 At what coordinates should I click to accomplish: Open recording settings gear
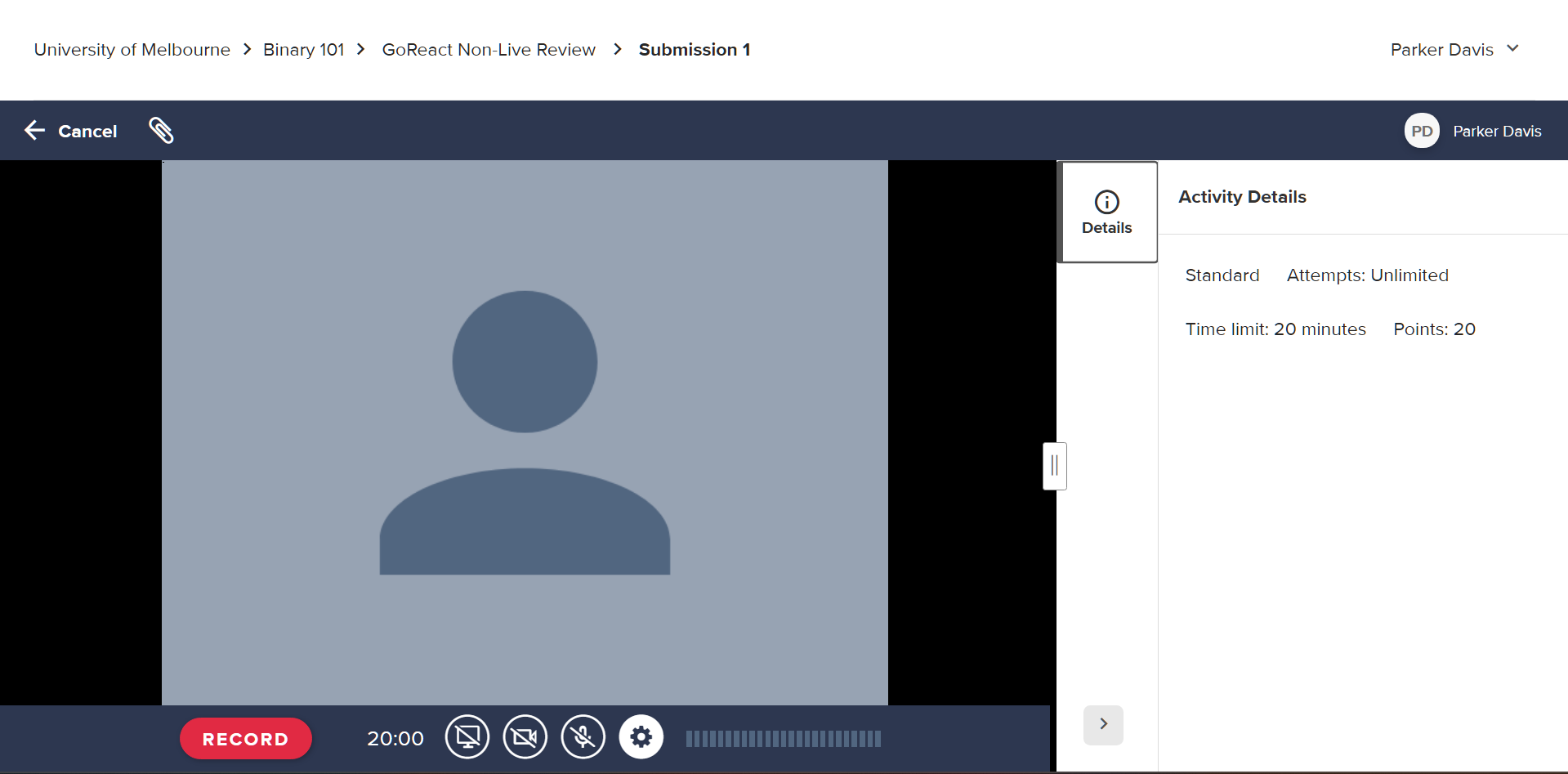[x=641, y=737]
